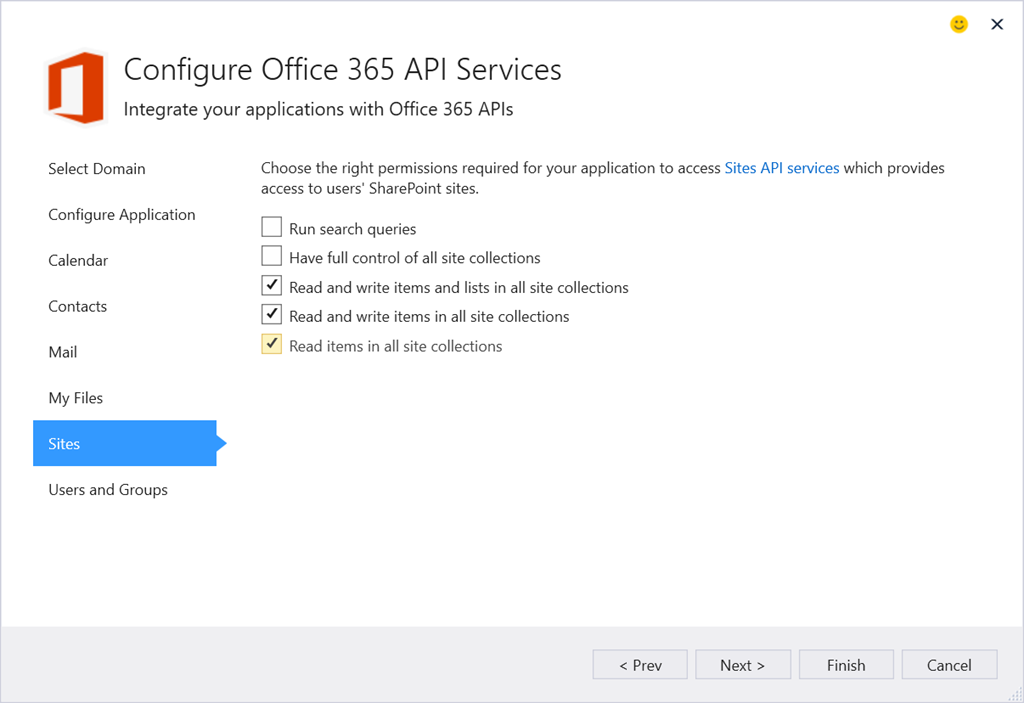Close the Configure Office 365 dialog

click(997, 25)
